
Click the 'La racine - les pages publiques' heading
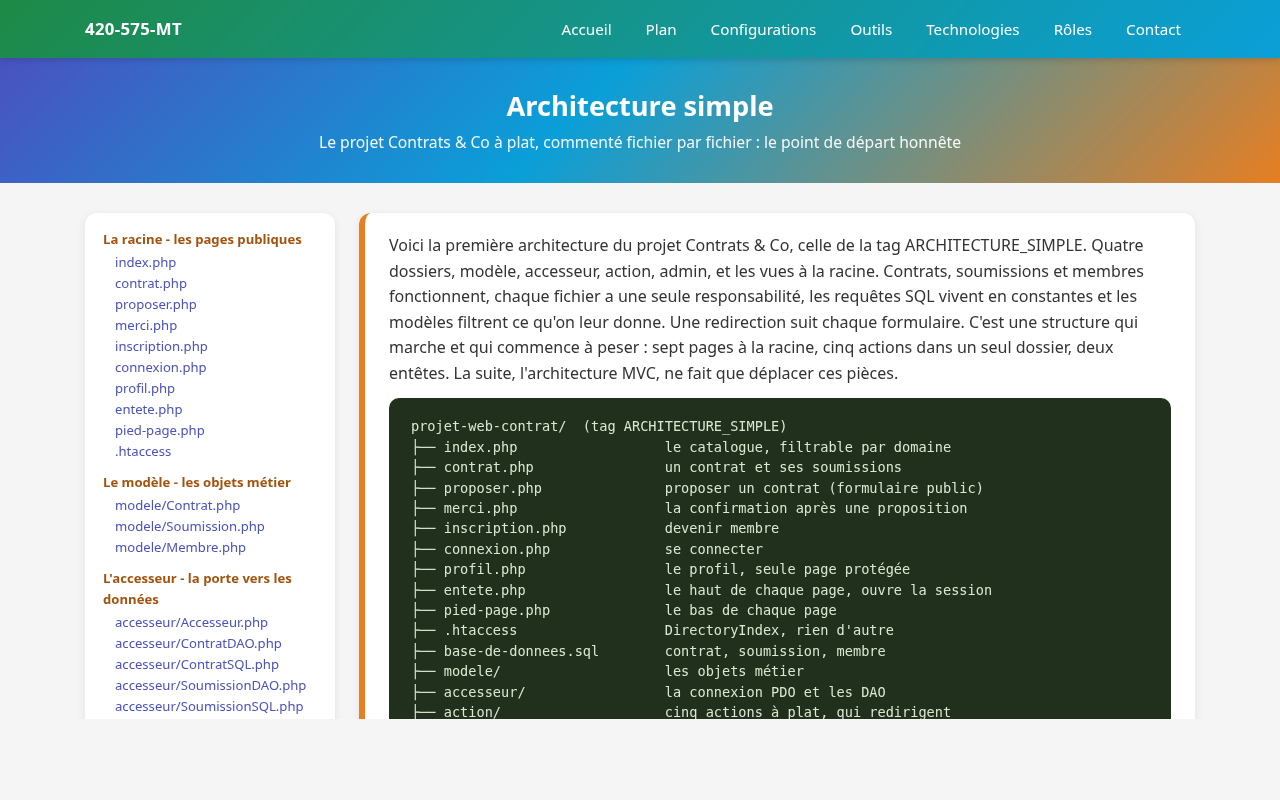202,239
